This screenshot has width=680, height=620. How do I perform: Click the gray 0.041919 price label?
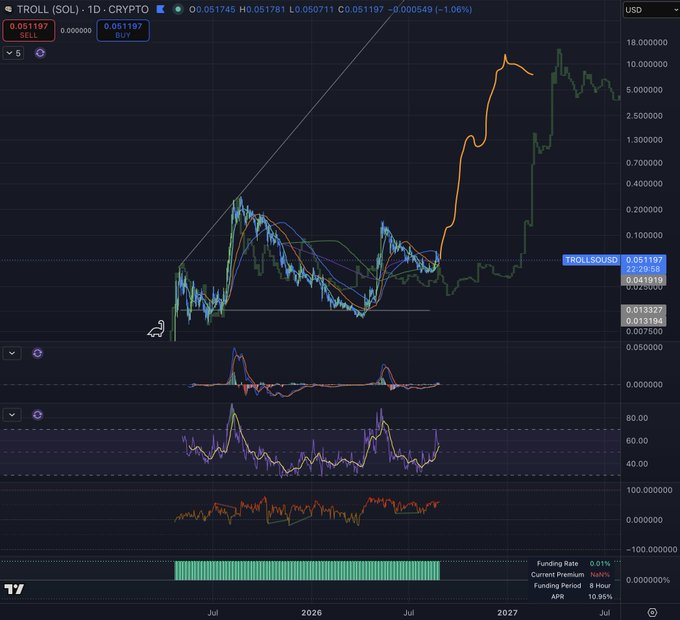pyautogui.click(x=644, y=280)
